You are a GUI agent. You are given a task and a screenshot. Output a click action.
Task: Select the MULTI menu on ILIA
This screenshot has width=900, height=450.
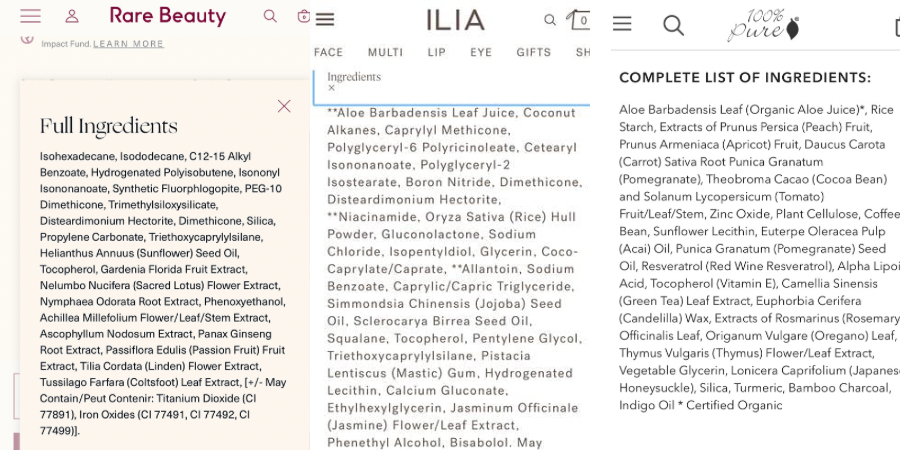386,52
